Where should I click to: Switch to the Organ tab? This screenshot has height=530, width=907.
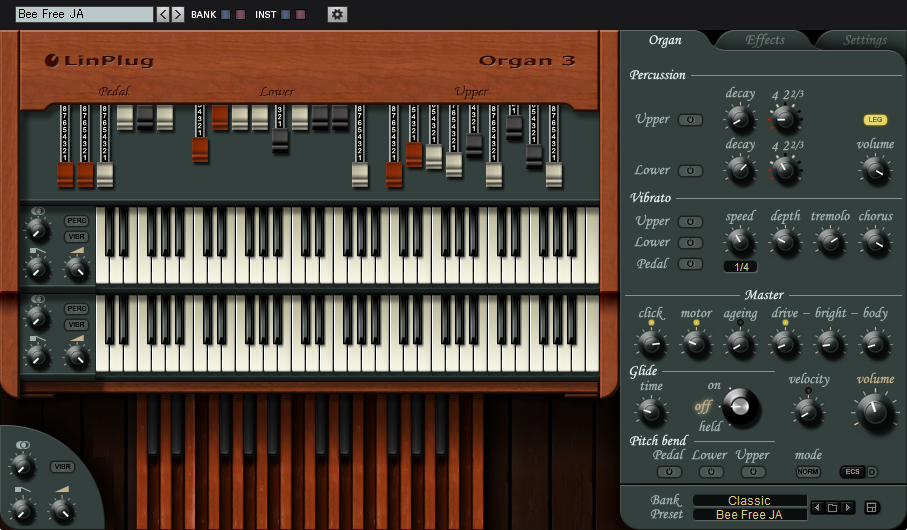coord(665,40)
